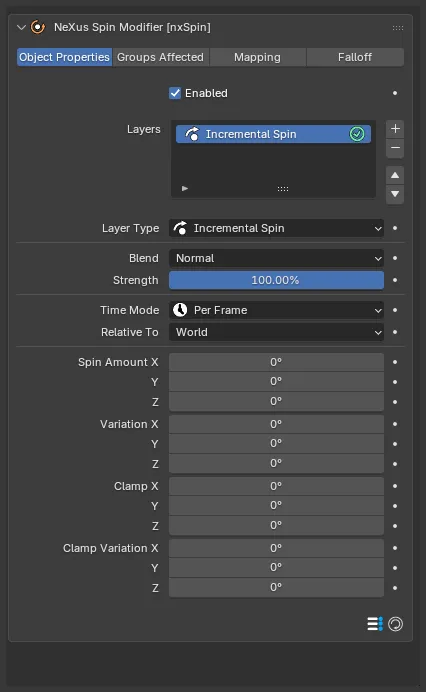The height and width of the screenshot is (692, 426).
Task: Animate the Clamp Variation X dot
Action: [x=395, y=548]
